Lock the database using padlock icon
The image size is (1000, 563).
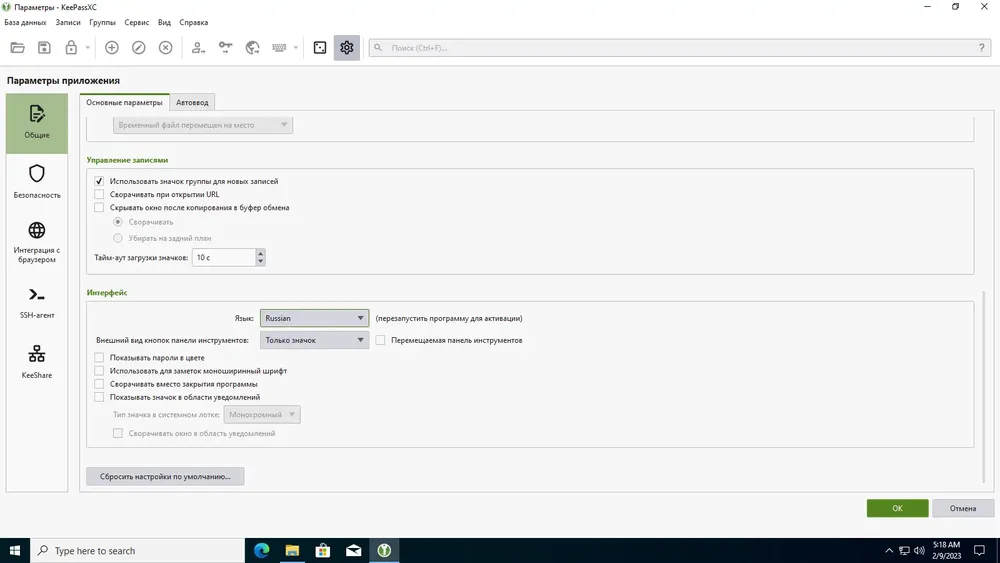tap(71, 48)
